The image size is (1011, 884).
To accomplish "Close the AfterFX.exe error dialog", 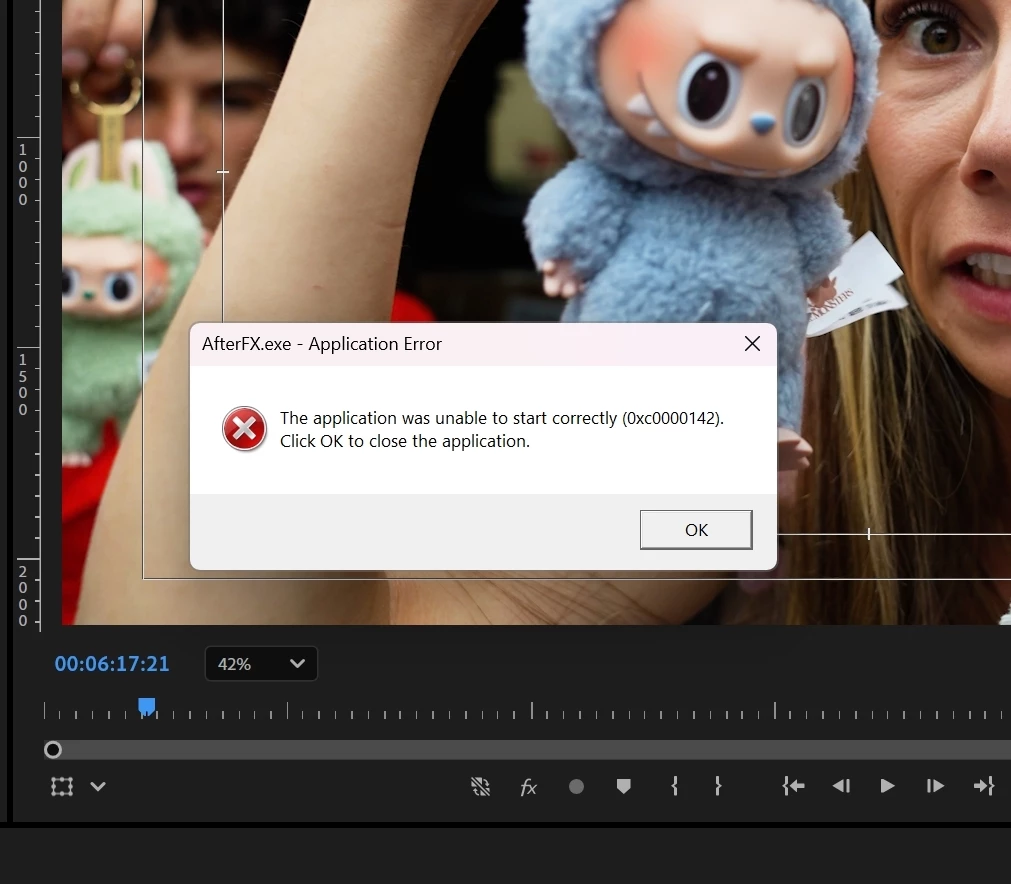I will [x=752, y=344].
